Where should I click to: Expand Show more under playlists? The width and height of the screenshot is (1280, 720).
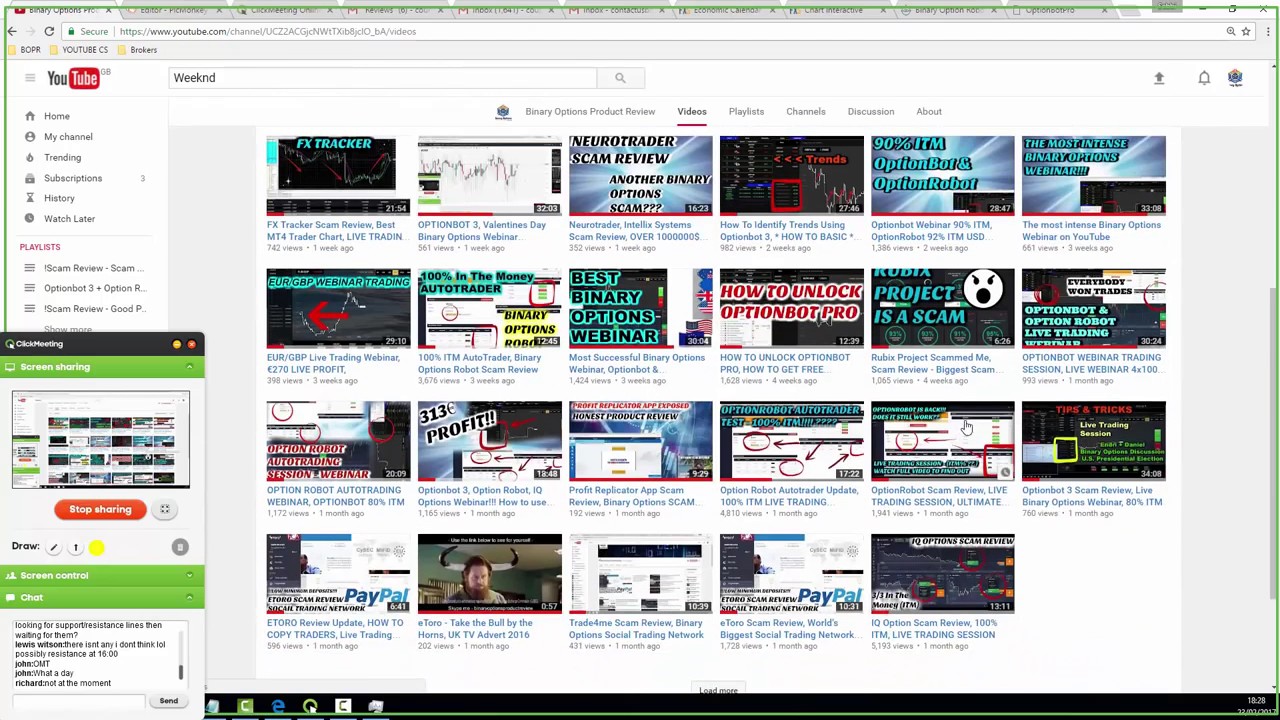68,329
